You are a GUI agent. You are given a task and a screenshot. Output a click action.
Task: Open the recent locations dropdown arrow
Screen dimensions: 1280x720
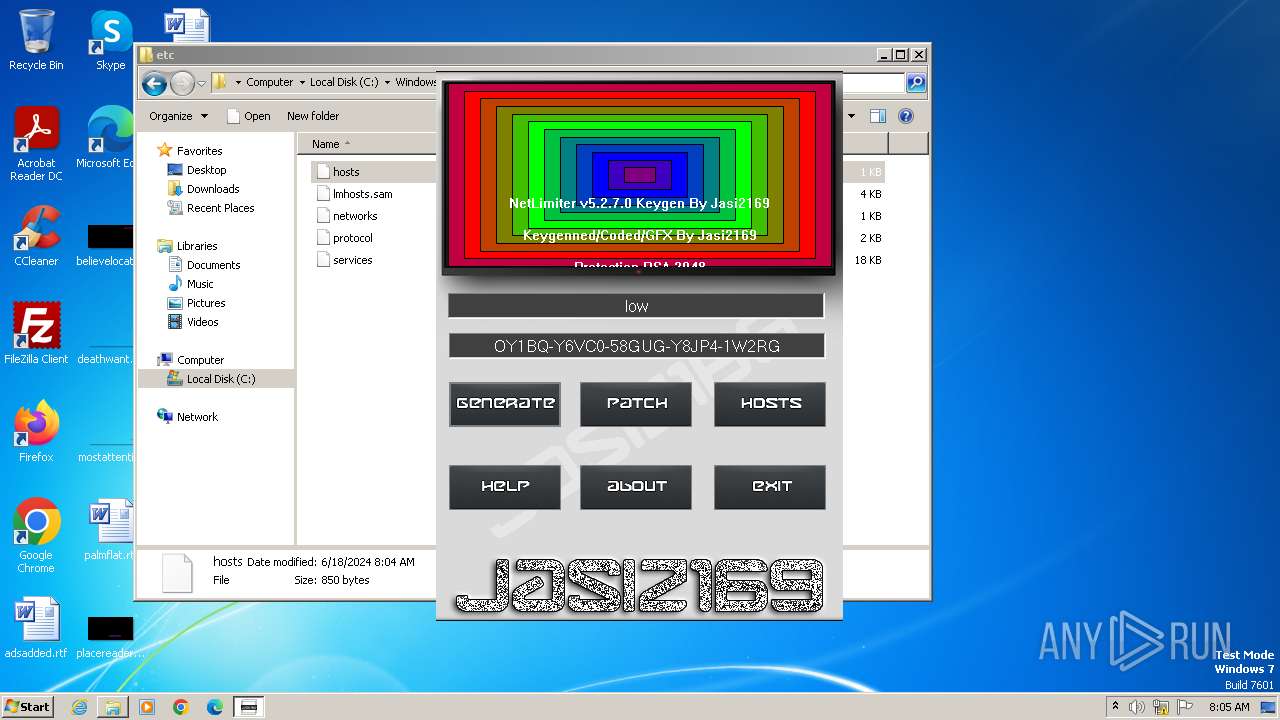click(201, 83)
